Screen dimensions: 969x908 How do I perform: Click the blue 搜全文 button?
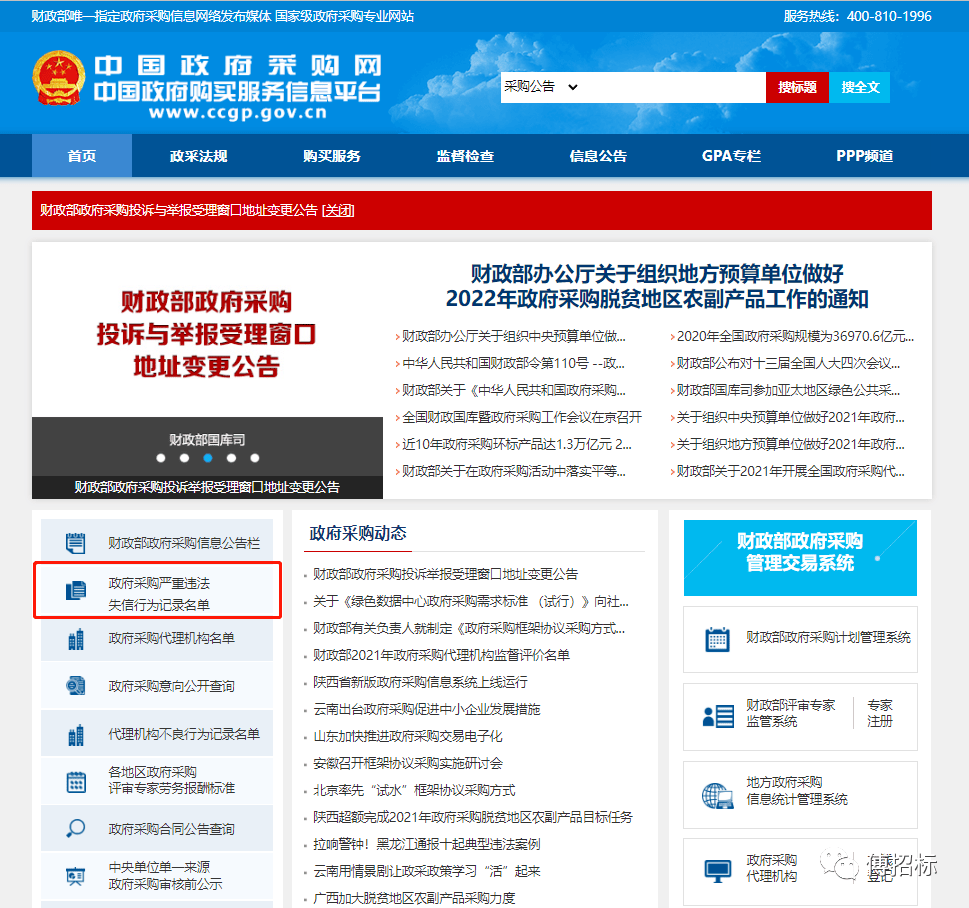click(860, 87)
